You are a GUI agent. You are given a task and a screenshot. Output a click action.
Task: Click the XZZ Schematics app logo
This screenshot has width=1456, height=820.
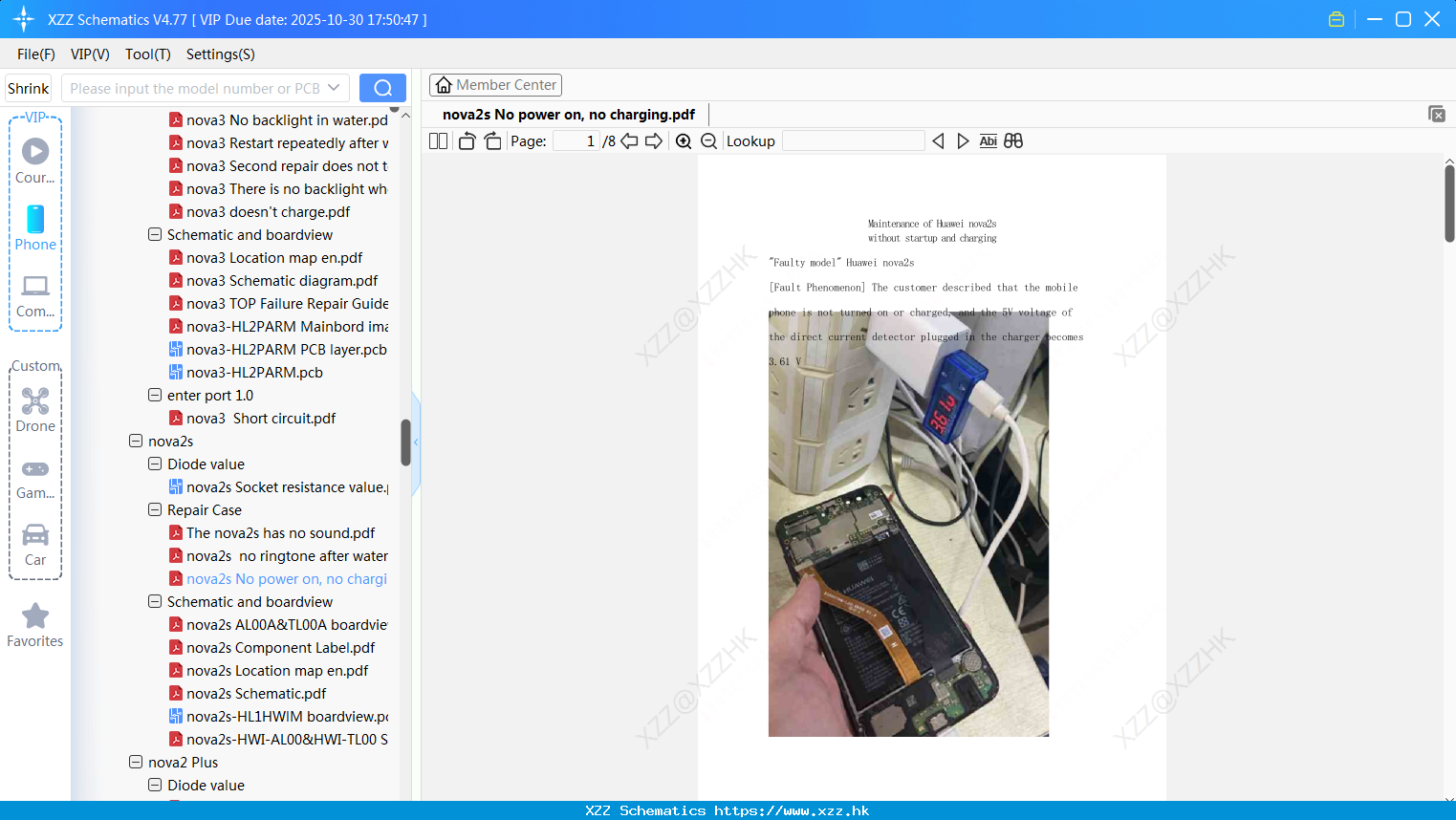click(x=23, y=19)
